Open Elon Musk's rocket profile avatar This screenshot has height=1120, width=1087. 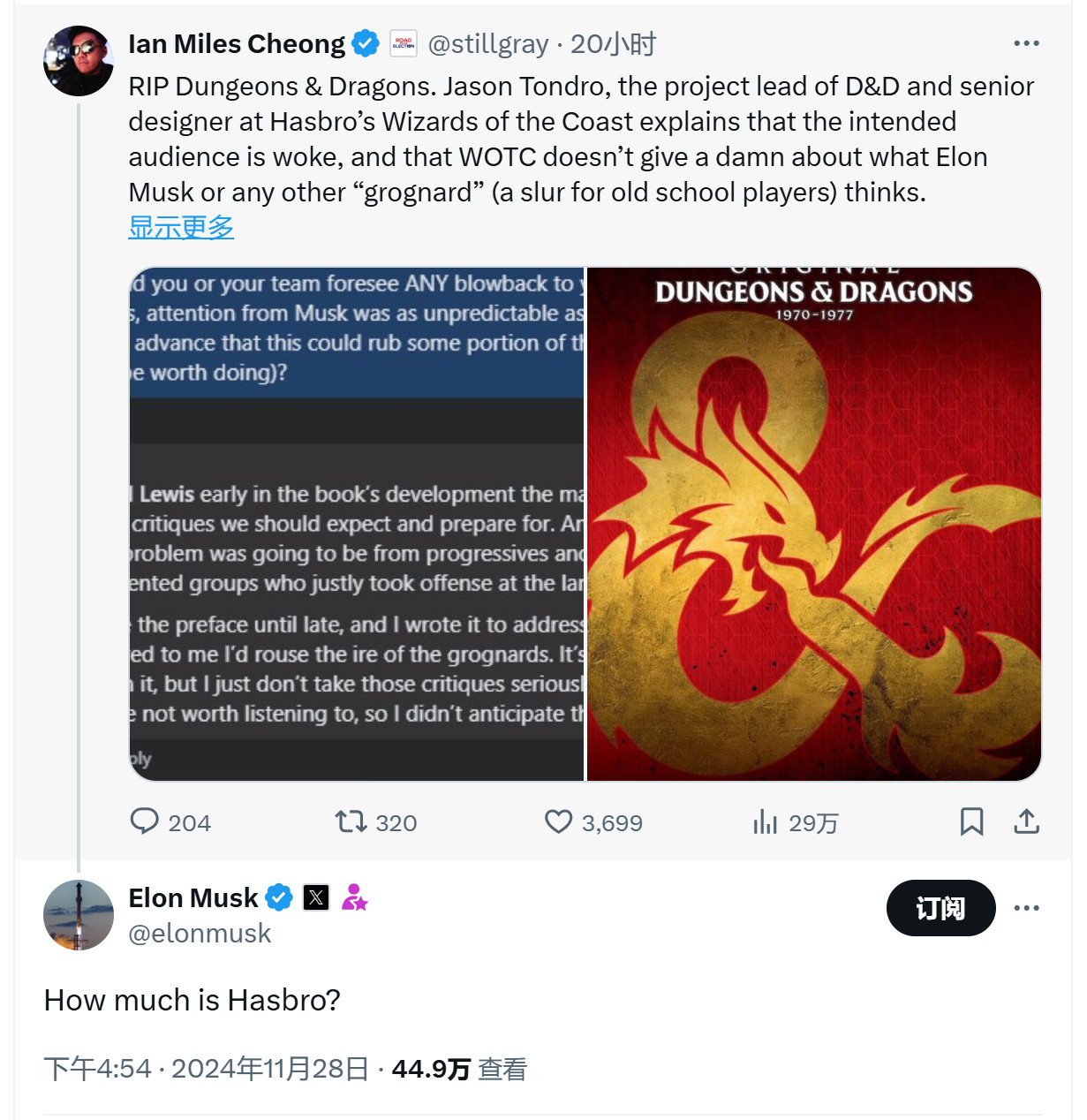(x=79, y=915)
